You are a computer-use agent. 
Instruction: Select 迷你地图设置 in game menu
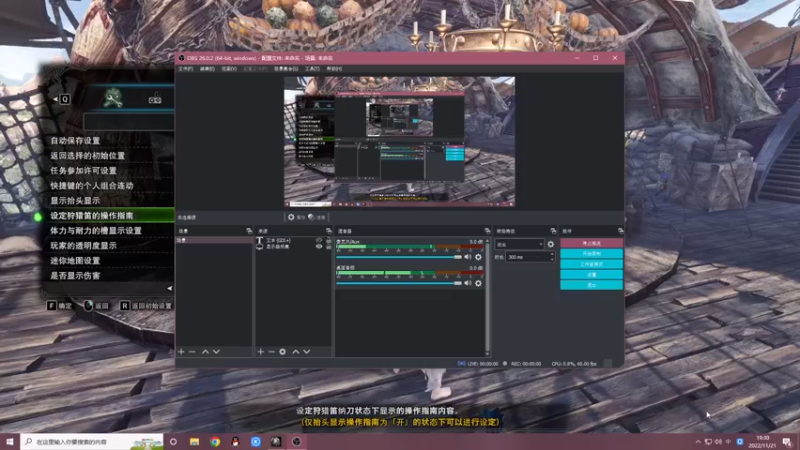pyautogui.click(x=75, y=260)
